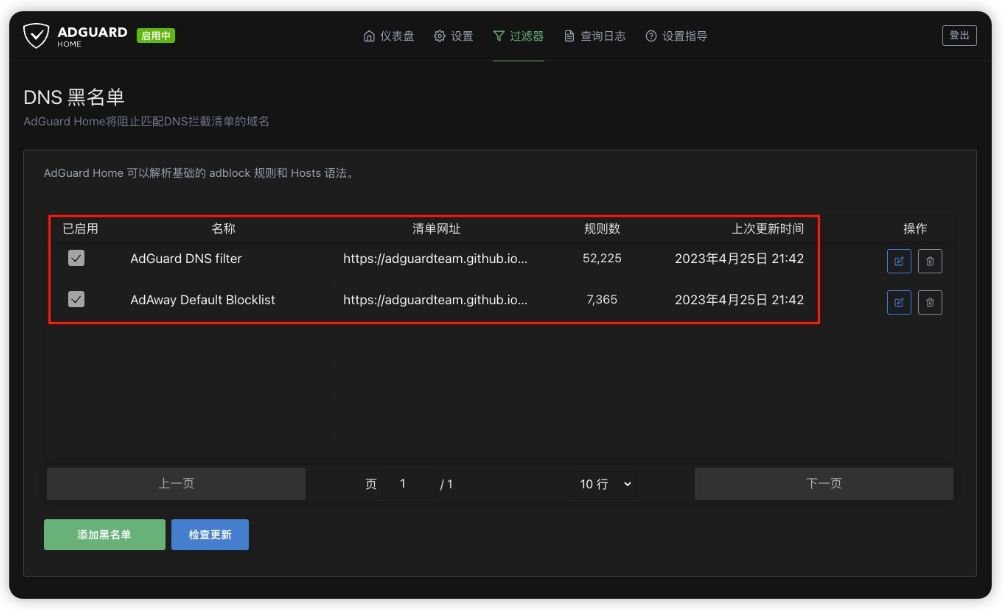Click the 添加黑名单 add blocklist button

(104, 534)
